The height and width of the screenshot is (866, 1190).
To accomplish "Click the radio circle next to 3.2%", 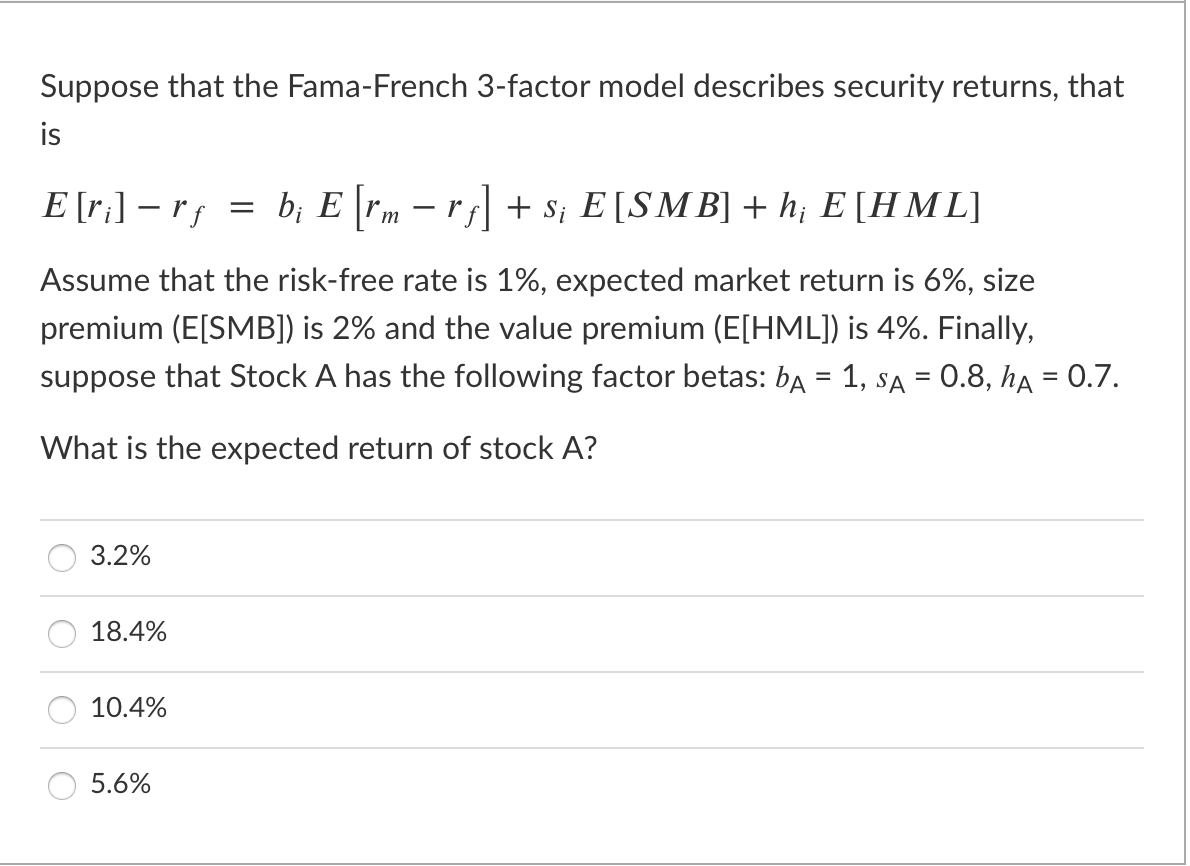I will (62, 557).
